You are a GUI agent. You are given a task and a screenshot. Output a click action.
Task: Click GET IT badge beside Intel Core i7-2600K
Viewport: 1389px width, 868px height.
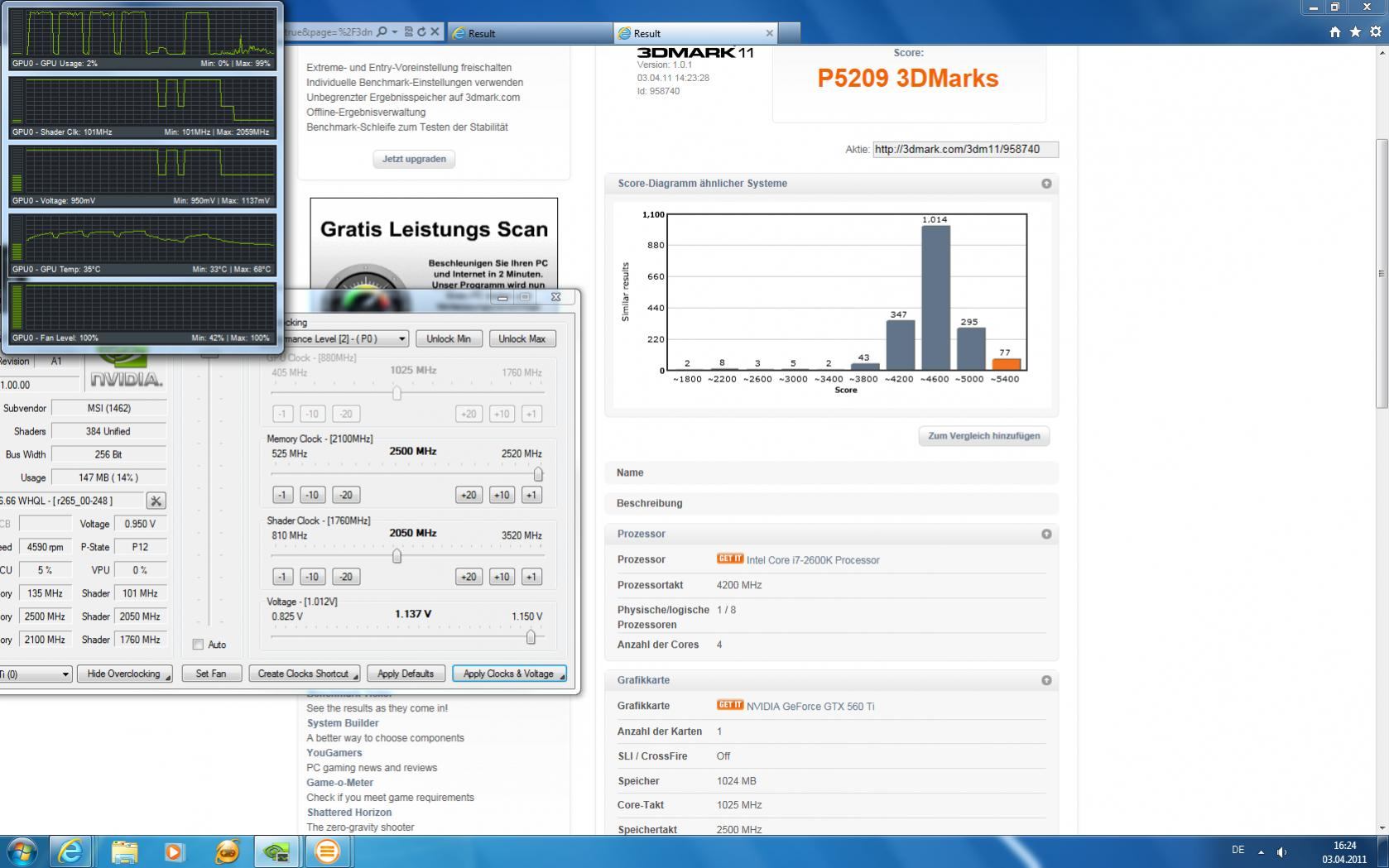(x=729, y=559)
